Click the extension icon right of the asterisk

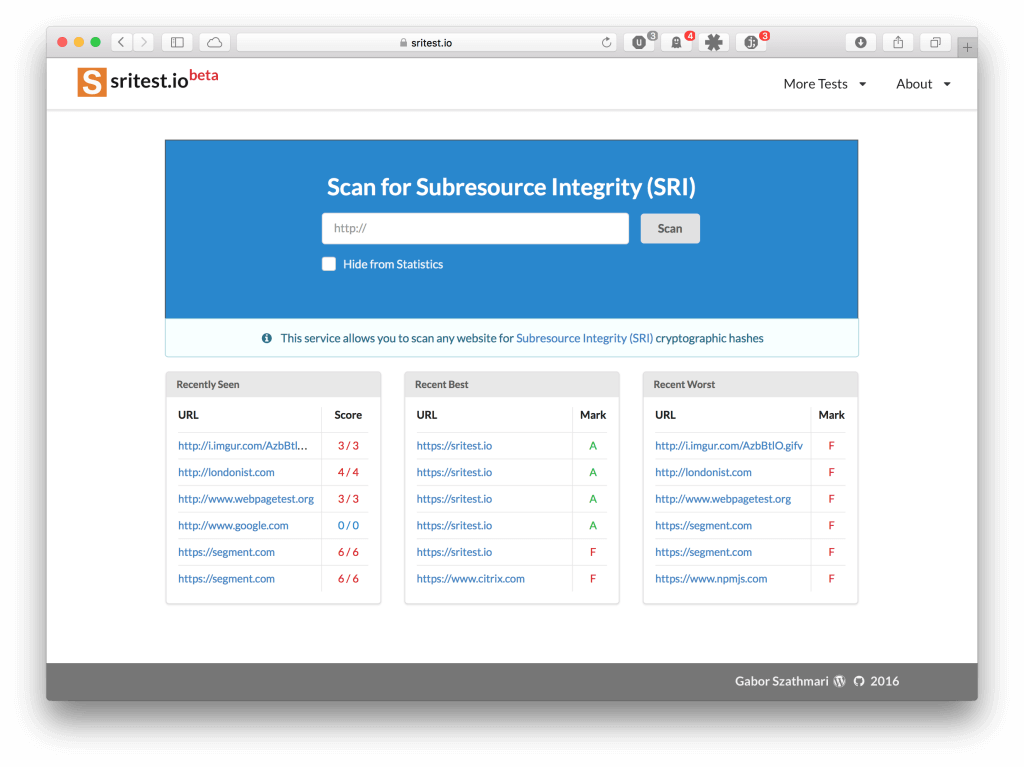click(752, 42)
